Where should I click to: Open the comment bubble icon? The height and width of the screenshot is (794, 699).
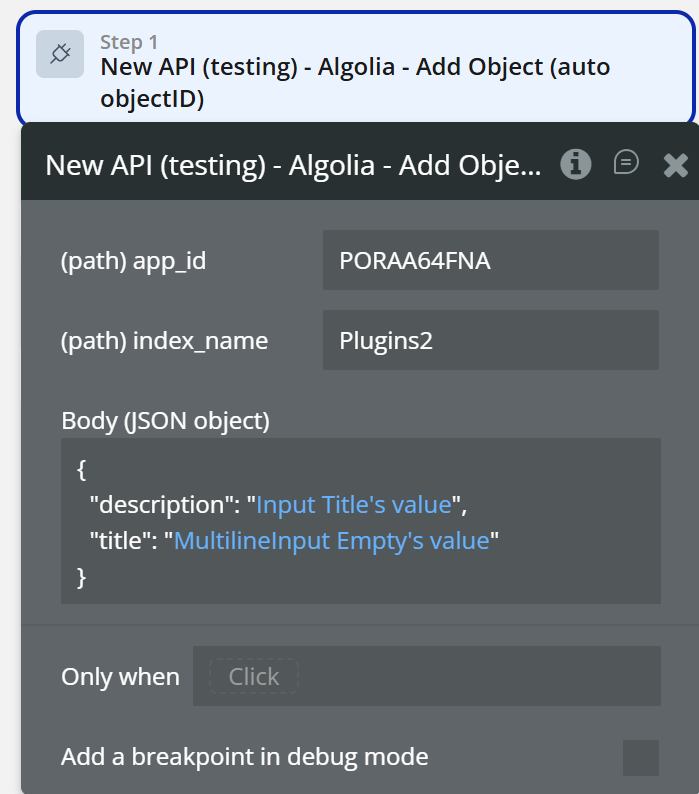coord(626,163)
